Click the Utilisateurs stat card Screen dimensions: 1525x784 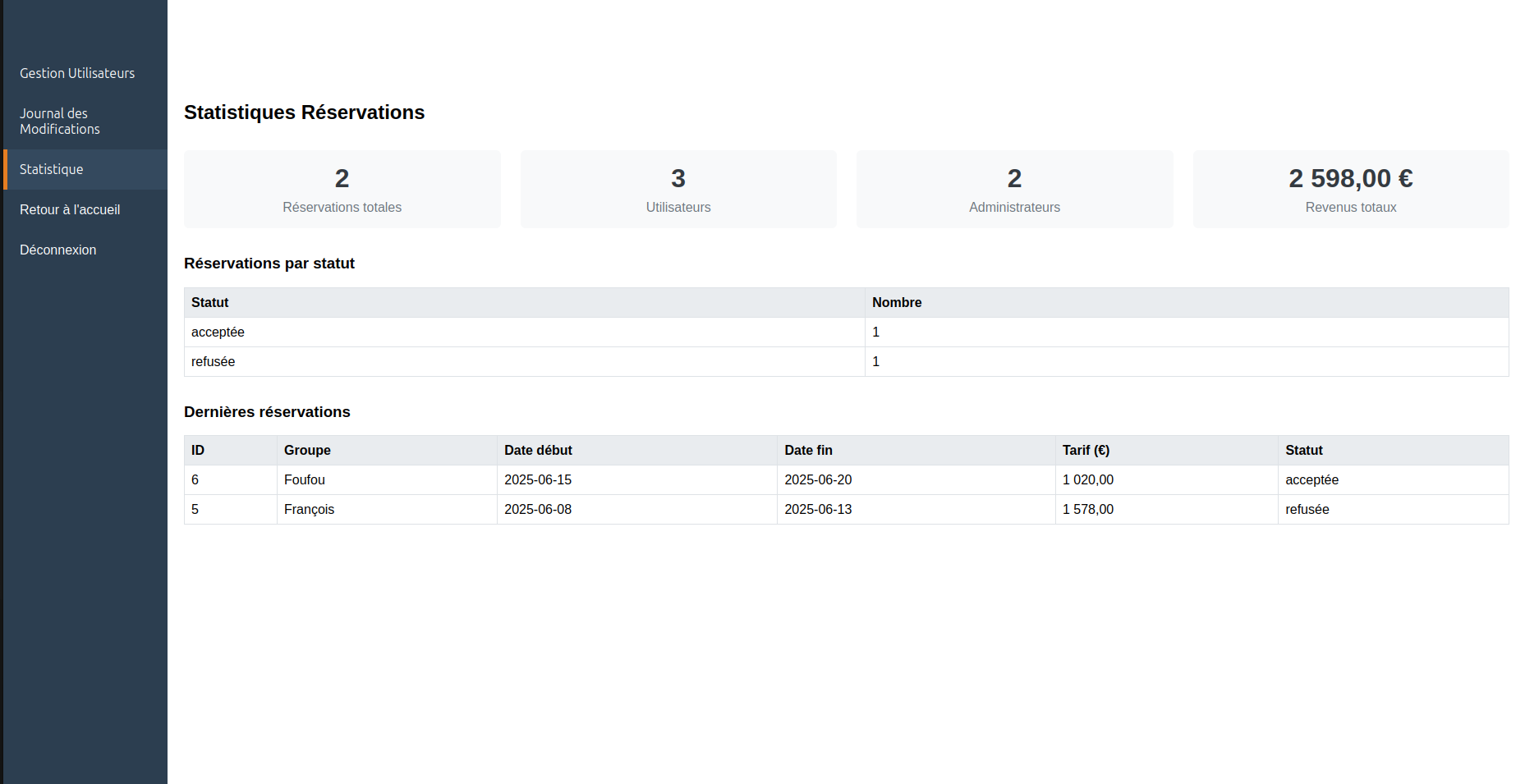pos(678,190)
